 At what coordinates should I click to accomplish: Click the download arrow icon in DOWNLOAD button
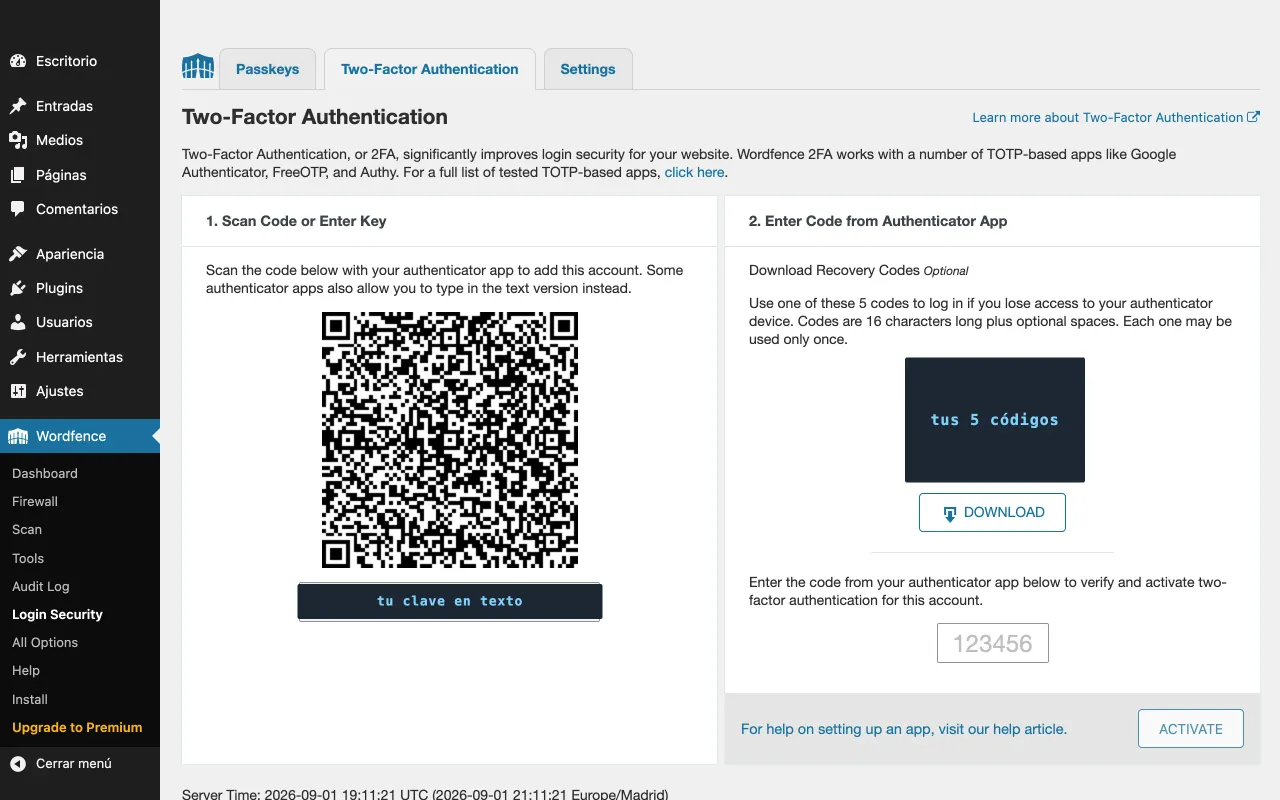950,513
